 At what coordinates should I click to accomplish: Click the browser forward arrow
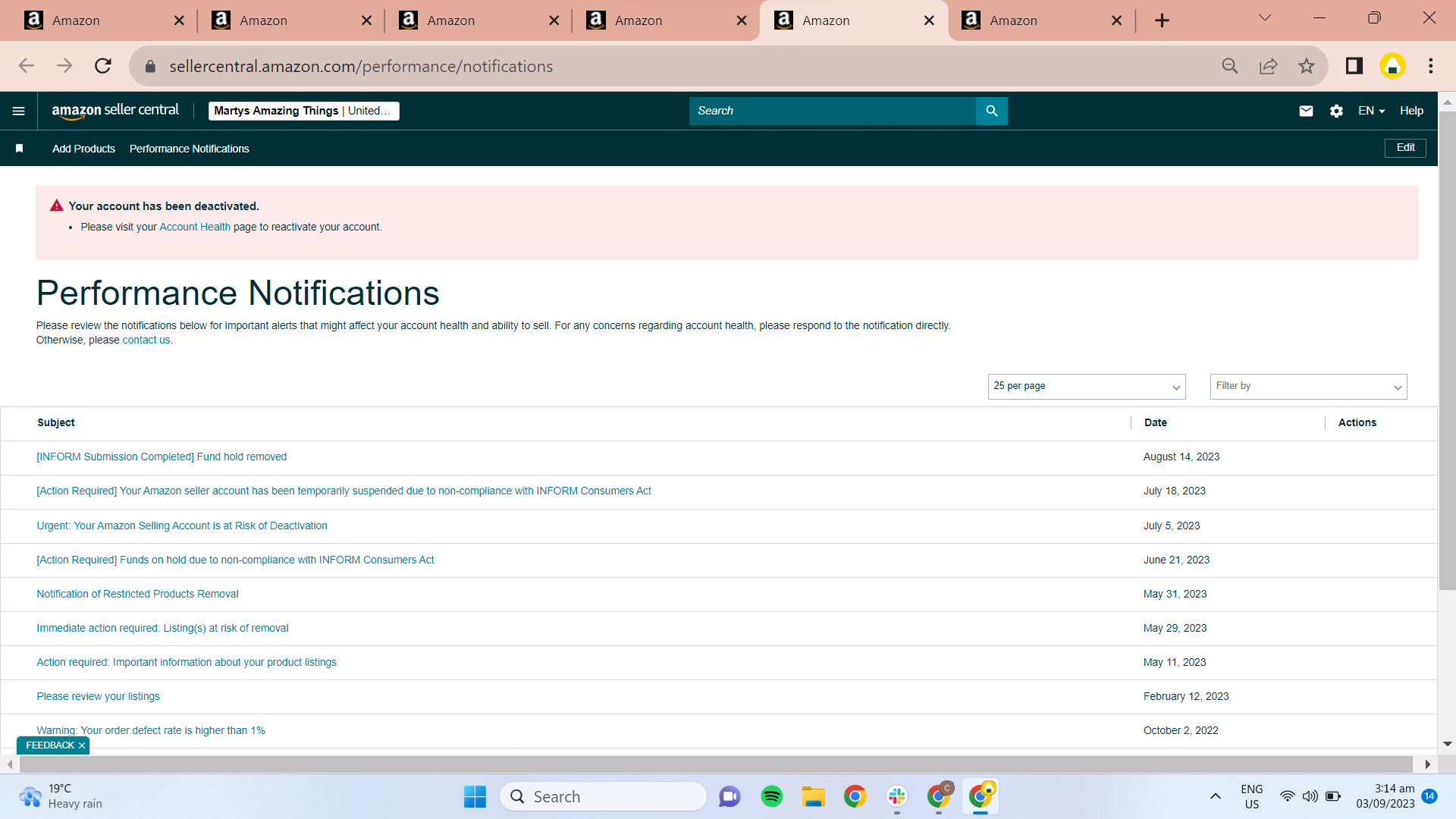[x=64, y=66]
